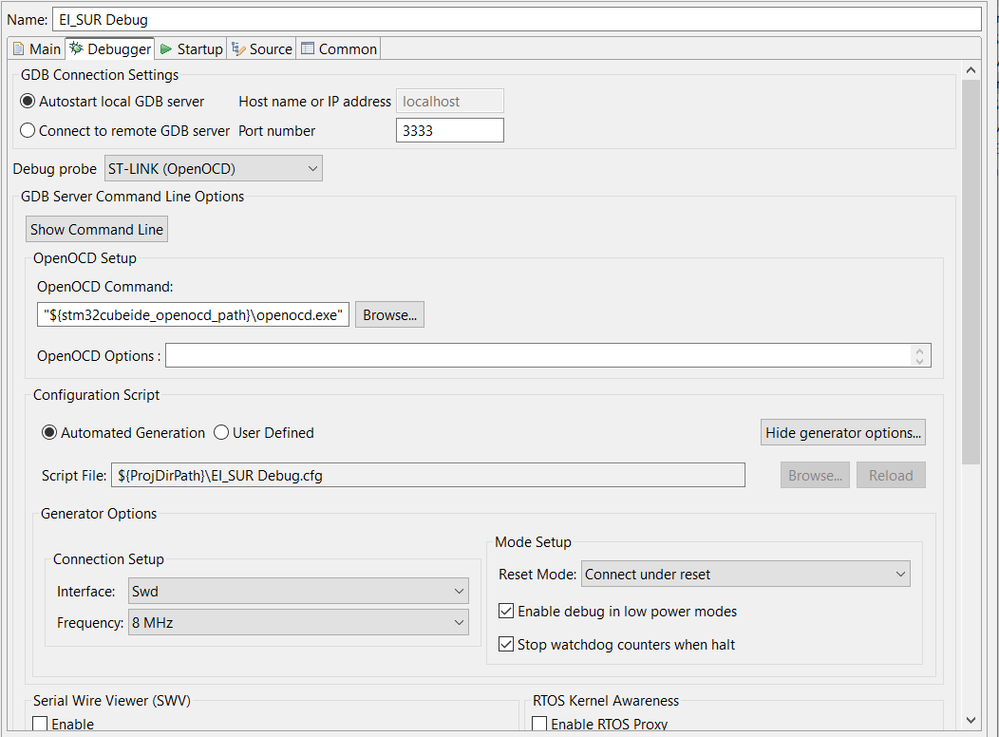Image resolution: width=999 pixels, height=737 pixels.
Task: Click the OpenOCD Command path field
Action: [x=193, y=315]
